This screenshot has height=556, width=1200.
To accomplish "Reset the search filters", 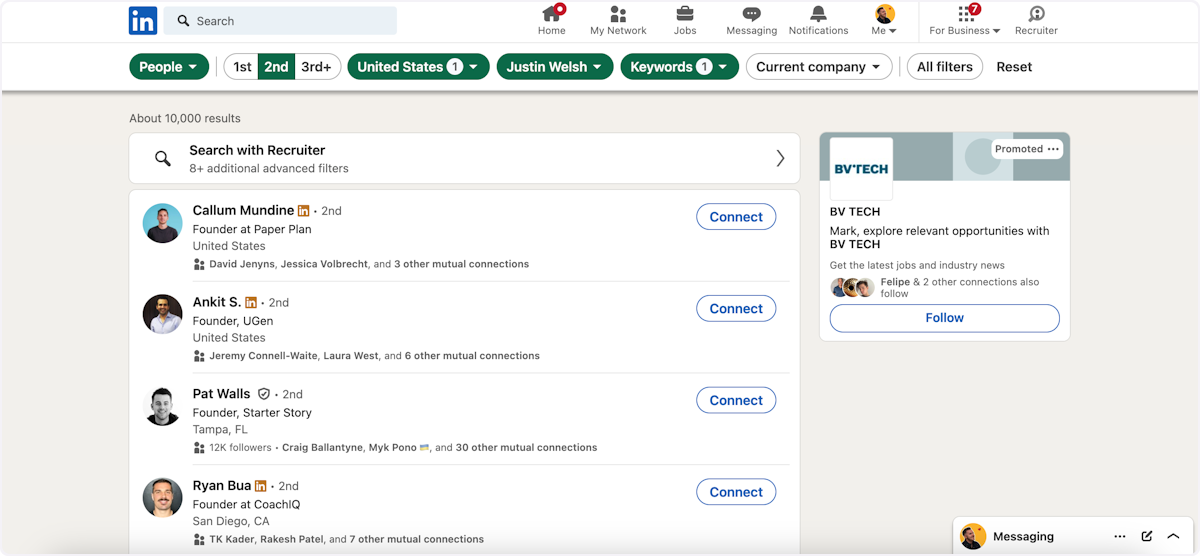I will tap(1014, 67).
